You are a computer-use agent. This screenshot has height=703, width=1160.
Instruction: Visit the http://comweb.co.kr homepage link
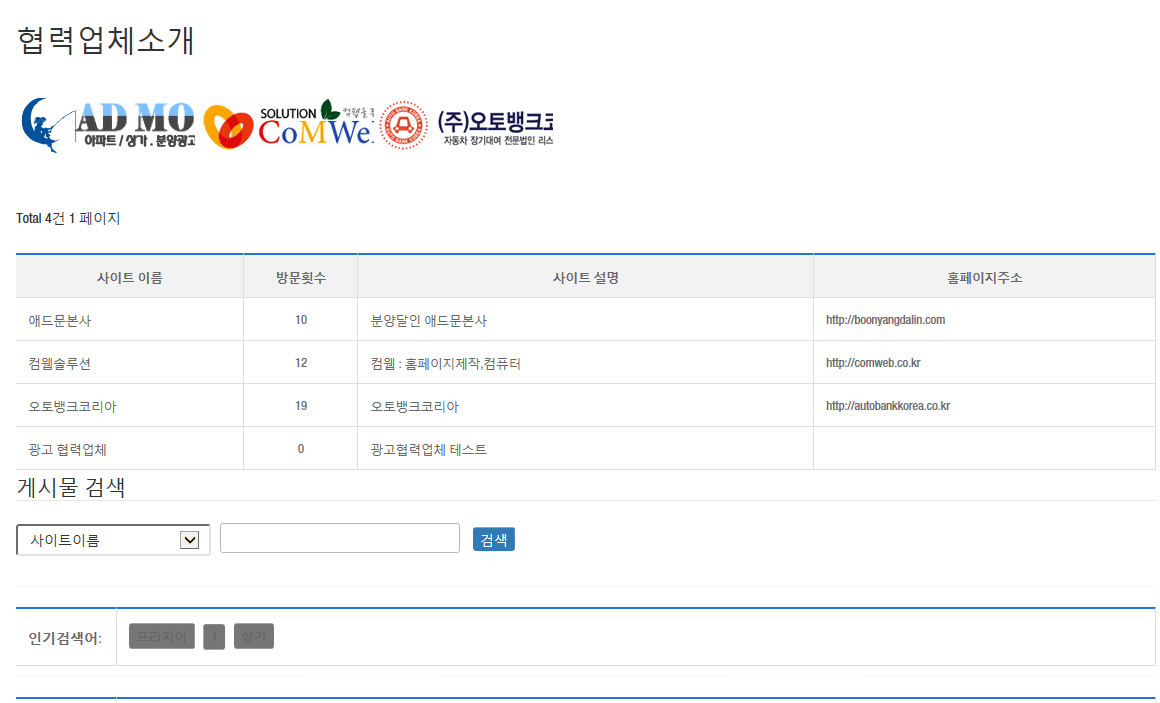(873, 363)
